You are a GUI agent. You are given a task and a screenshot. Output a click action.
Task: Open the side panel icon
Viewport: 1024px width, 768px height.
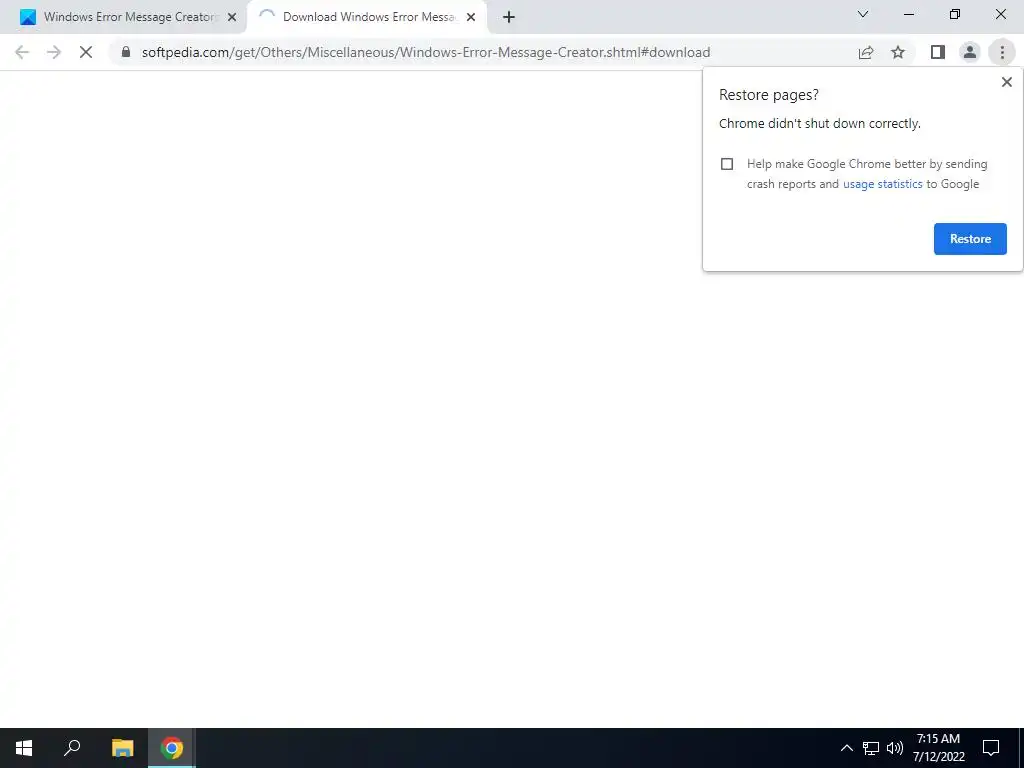click(x=938, y=52)
